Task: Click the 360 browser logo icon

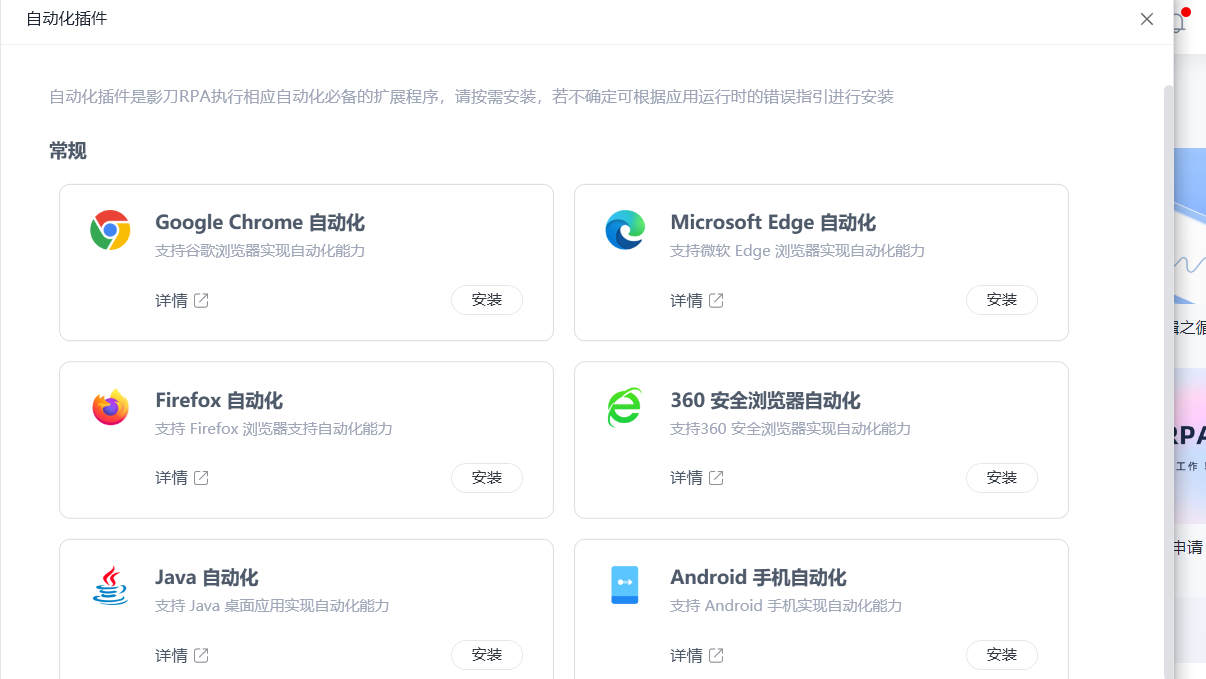Action: [x=625, y=407]
